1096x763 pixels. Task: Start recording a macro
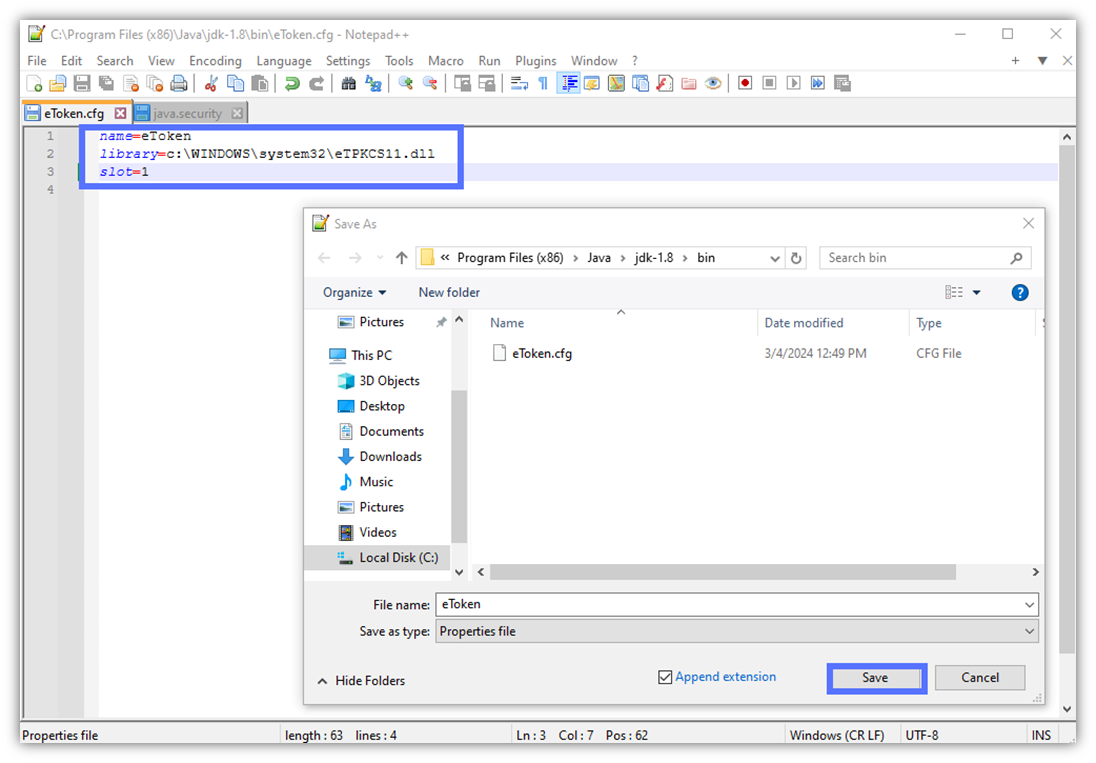click(745, 83)
